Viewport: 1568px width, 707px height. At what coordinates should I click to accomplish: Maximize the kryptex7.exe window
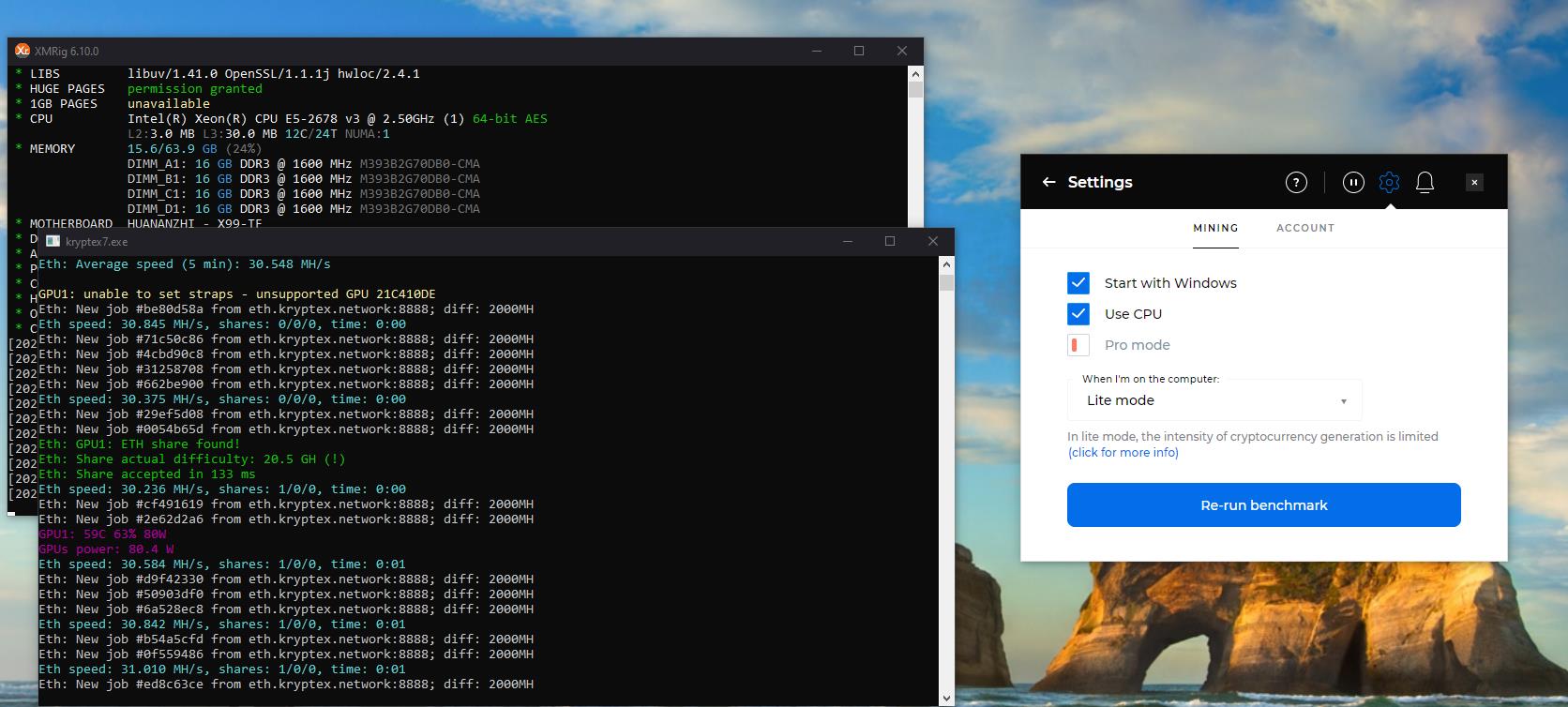[890, 241]
